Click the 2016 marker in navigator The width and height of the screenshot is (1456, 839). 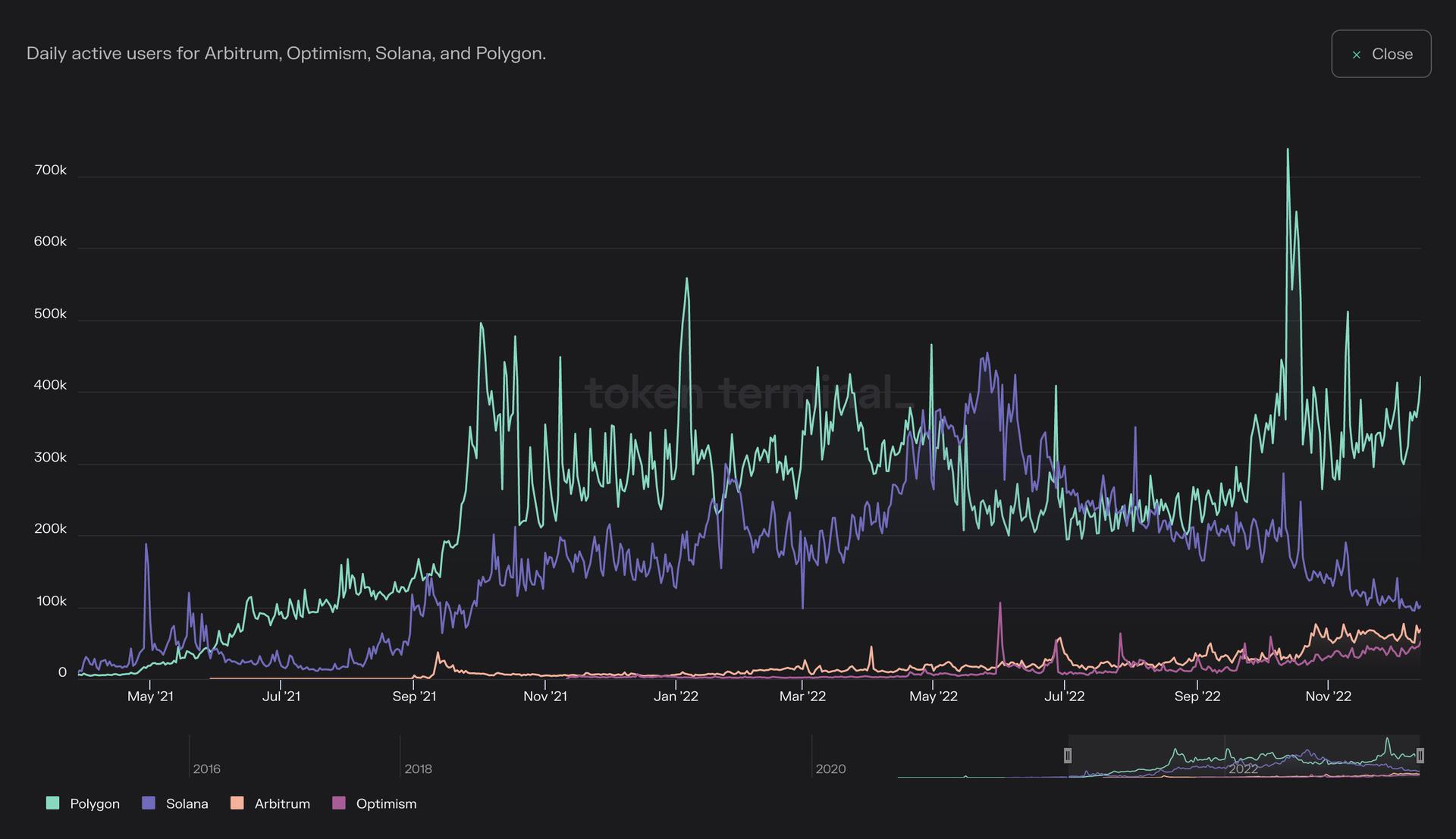click(206, 769)
